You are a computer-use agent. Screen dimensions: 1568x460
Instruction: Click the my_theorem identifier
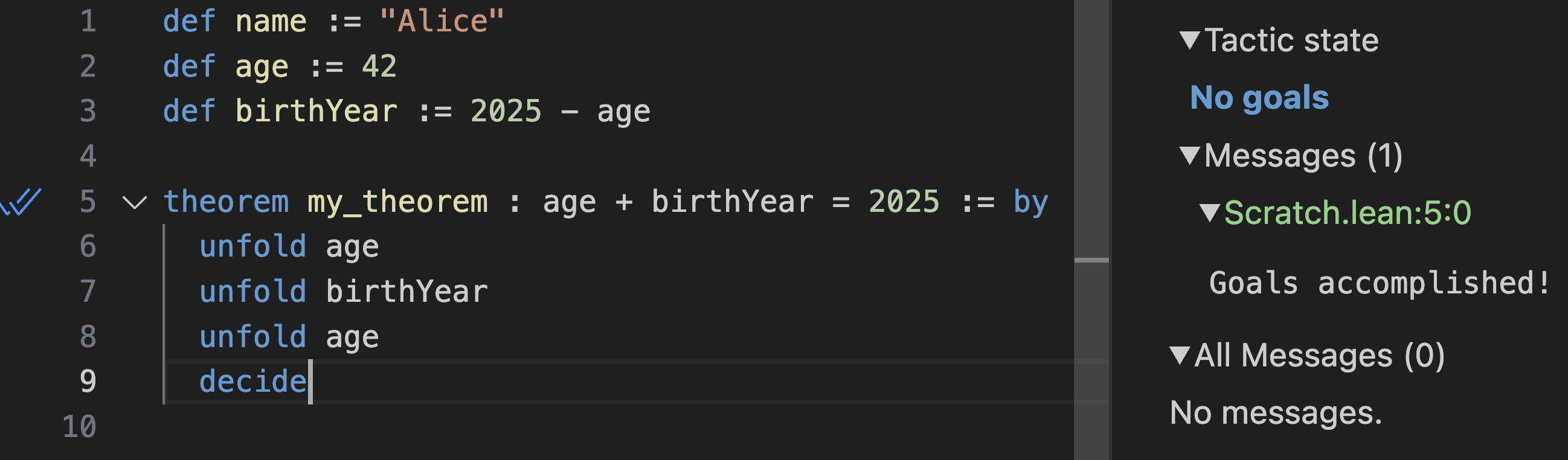click(x=397, y=202)
